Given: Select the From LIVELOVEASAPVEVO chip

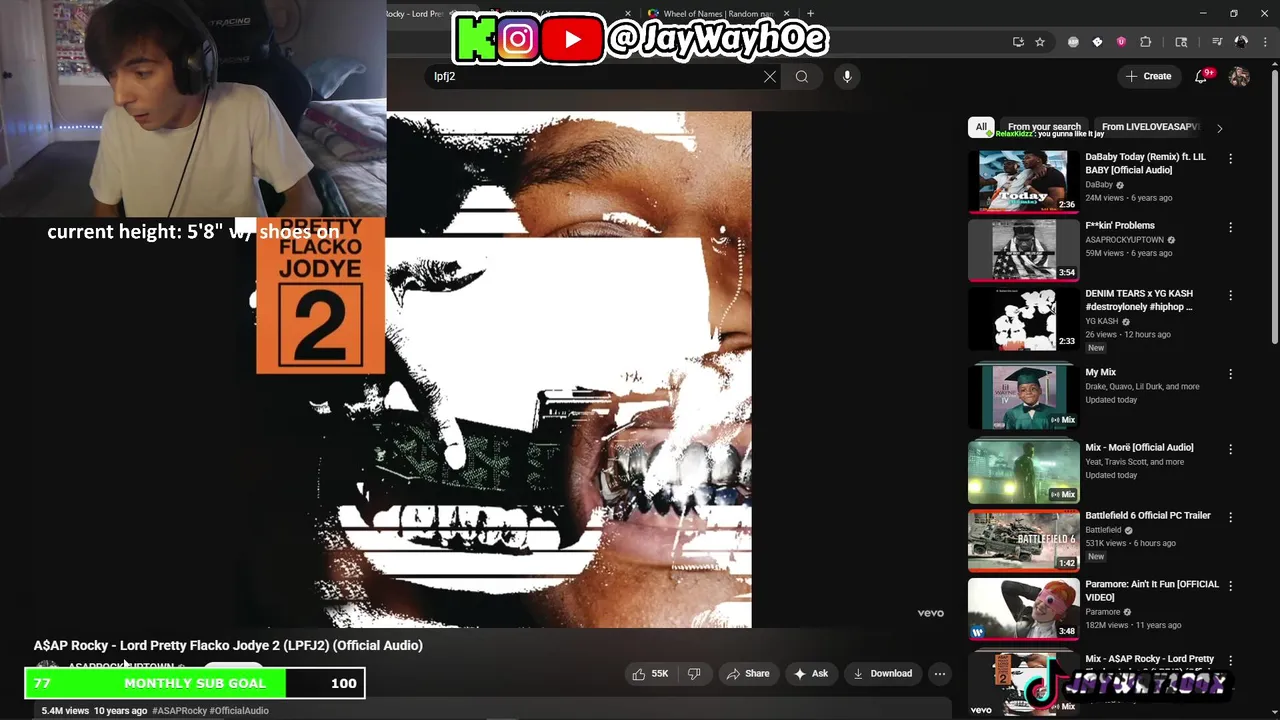Looking at the screenshot, I should [x=1150, y=127].
